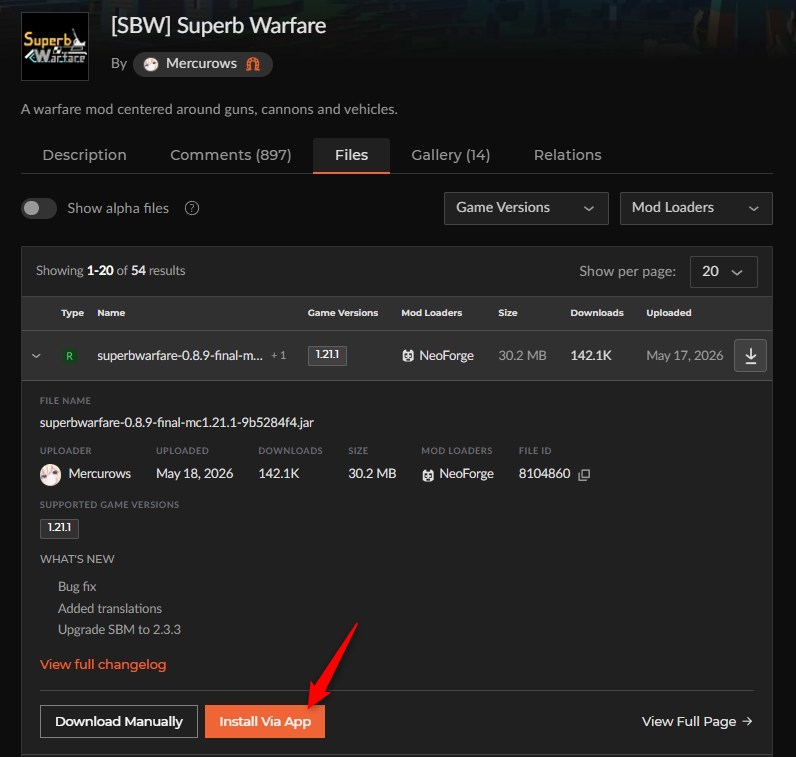Image resolution: width=796 pixels, height=757 pixels.
Task: Open the View Full Page link
Action: pyautogui.click(x=697, y=721)
